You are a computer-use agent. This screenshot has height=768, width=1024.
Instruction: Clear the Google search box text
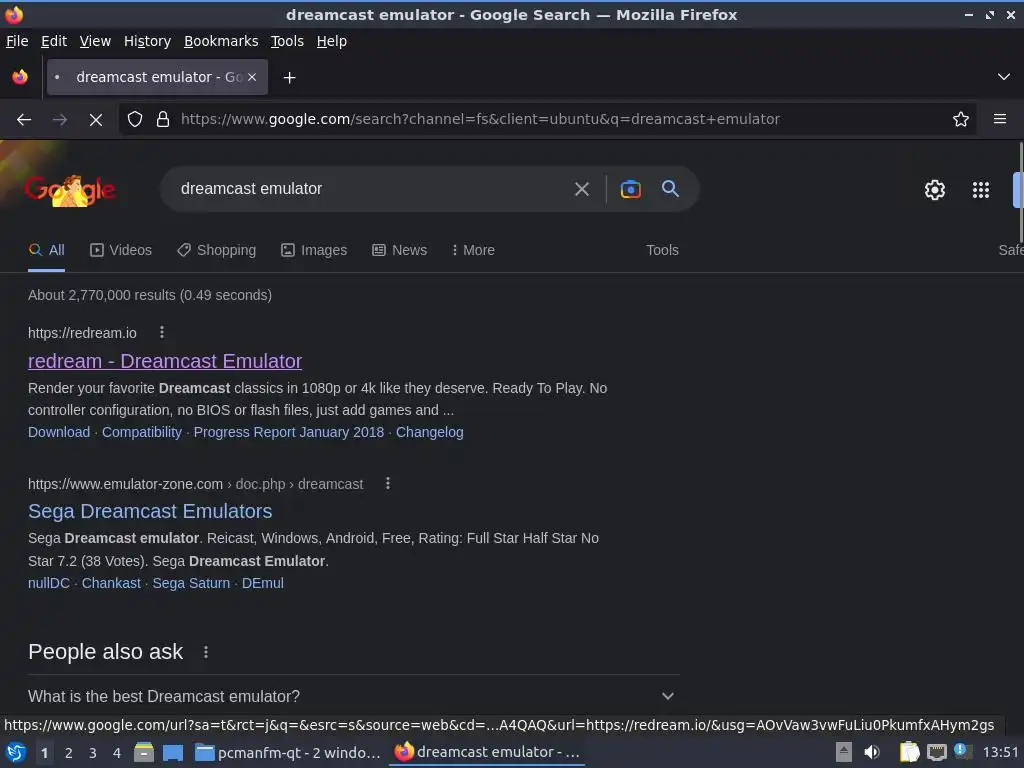(x=581, y=189)
